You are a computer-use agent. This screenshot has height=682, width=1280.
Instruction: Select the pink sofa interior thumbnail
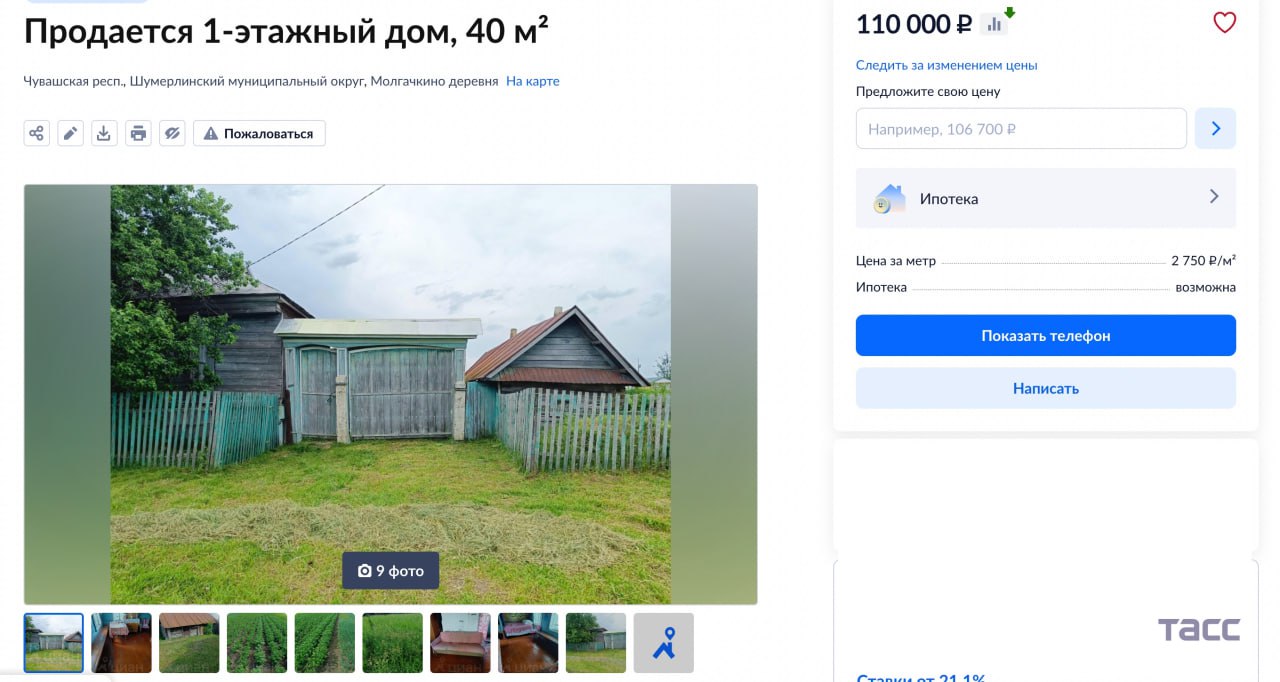(460, 643)
